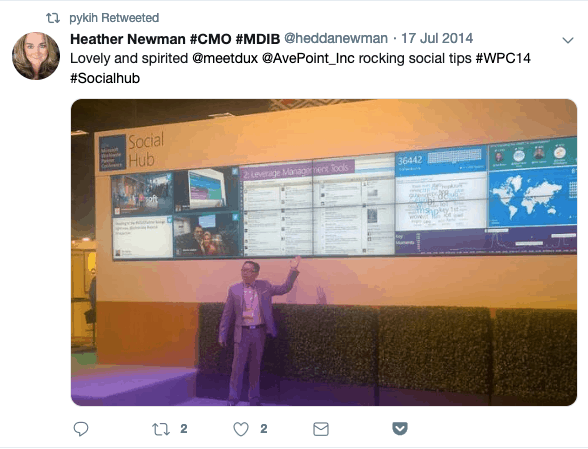588x449 pixels.
Task: Open Heather Newman's profile avatar
Action: (36, 56)
